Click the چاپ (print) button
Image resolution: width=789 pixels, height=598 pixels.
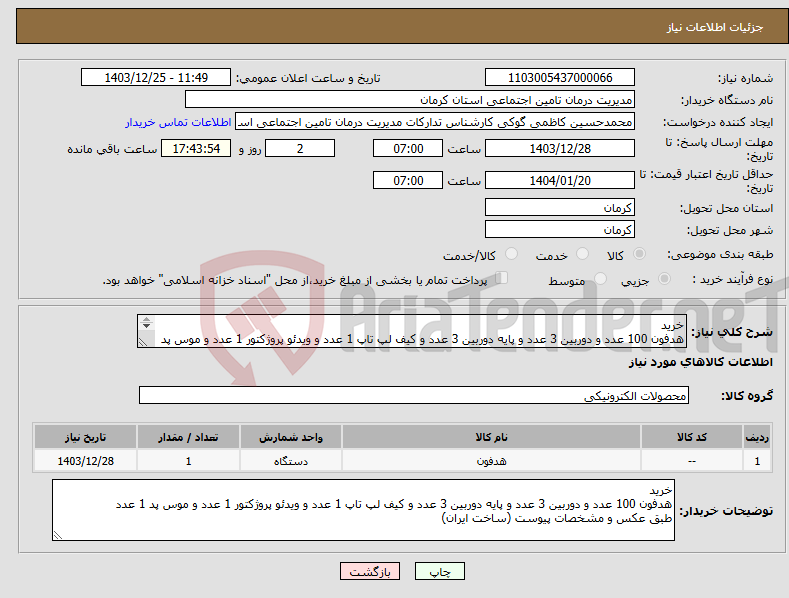439,571
